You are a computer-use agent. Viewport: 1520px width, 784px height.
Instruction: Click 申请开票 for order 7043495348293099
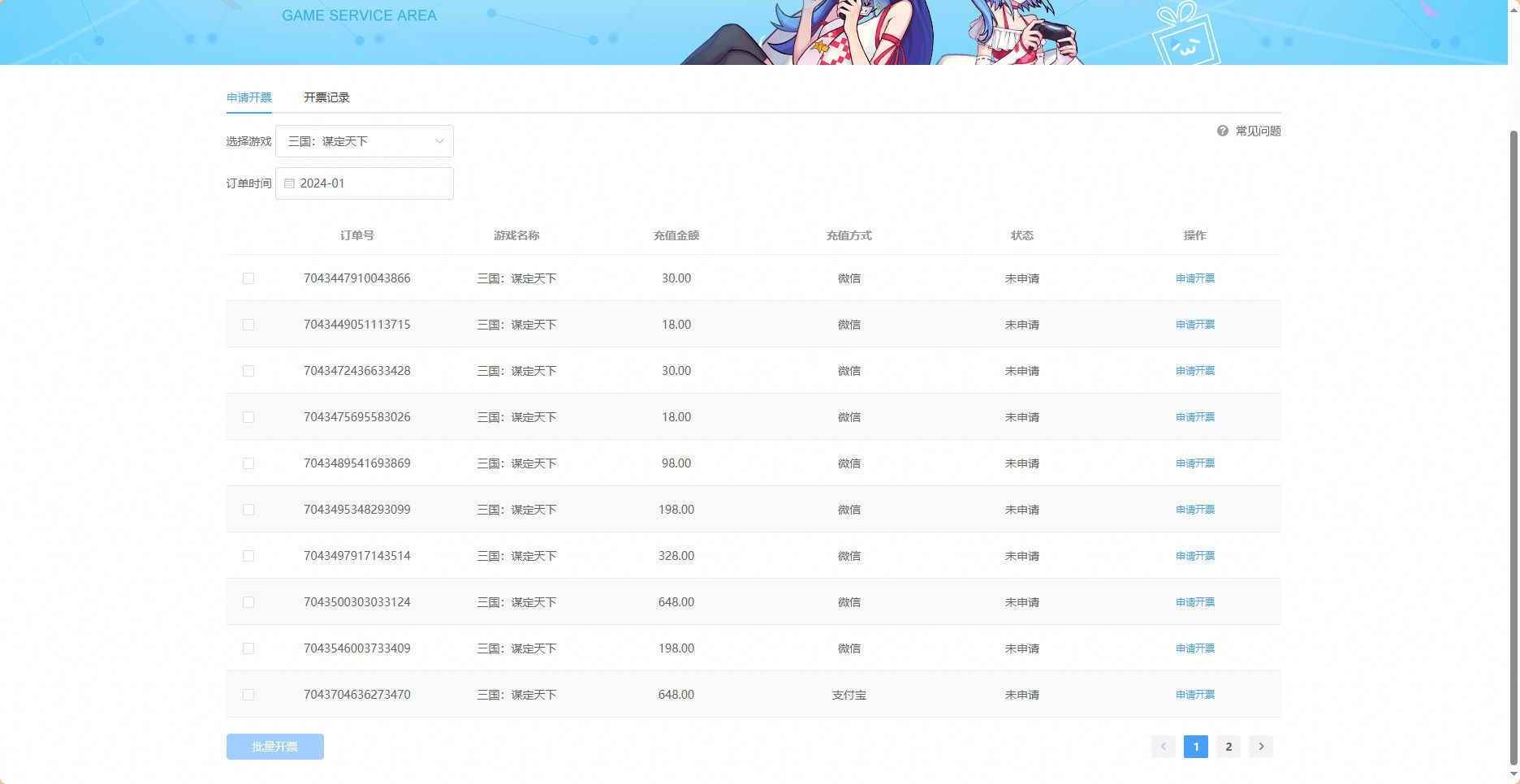coord(1195,510)
